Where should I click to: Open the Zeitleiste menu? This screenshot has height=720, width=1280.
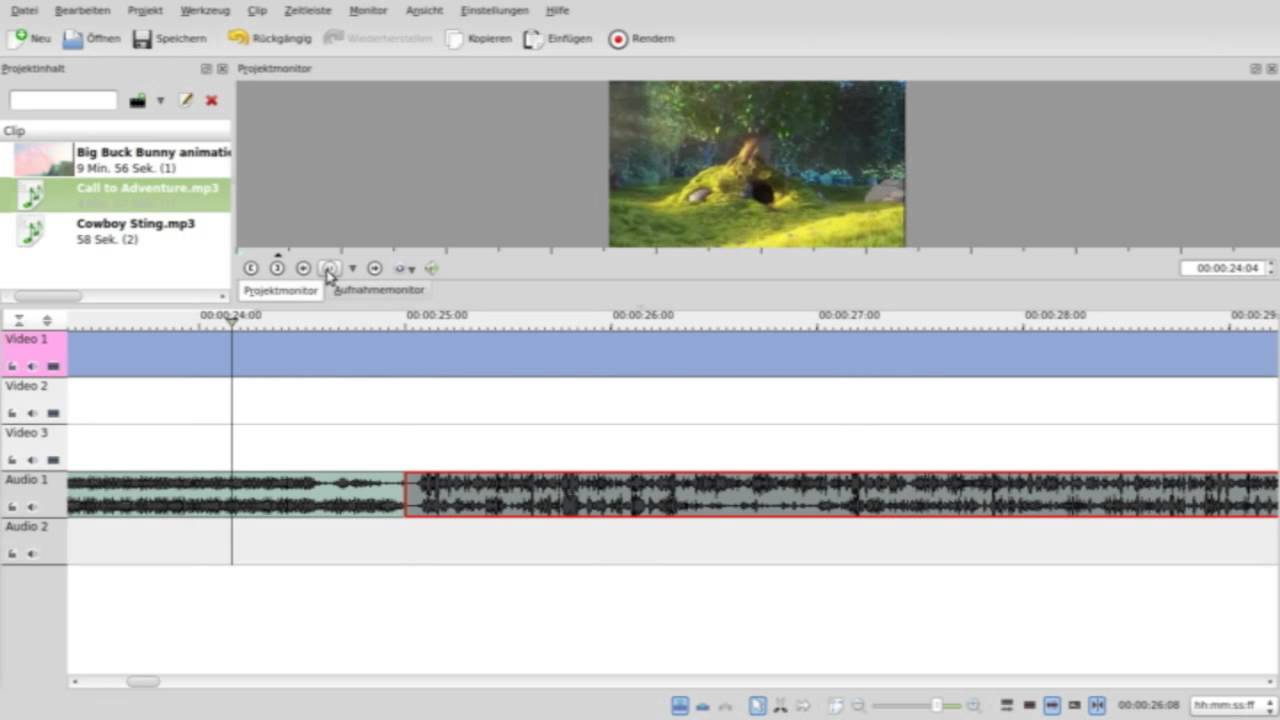(x=308, y=10)
